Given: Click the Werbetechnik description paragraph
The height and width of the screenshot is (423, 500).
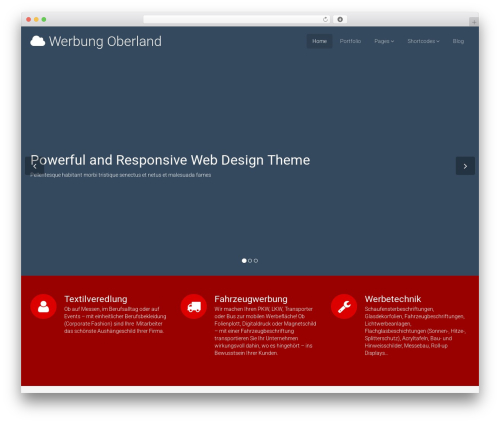Looking at the screenshot, I should click(x=415, y=331).
